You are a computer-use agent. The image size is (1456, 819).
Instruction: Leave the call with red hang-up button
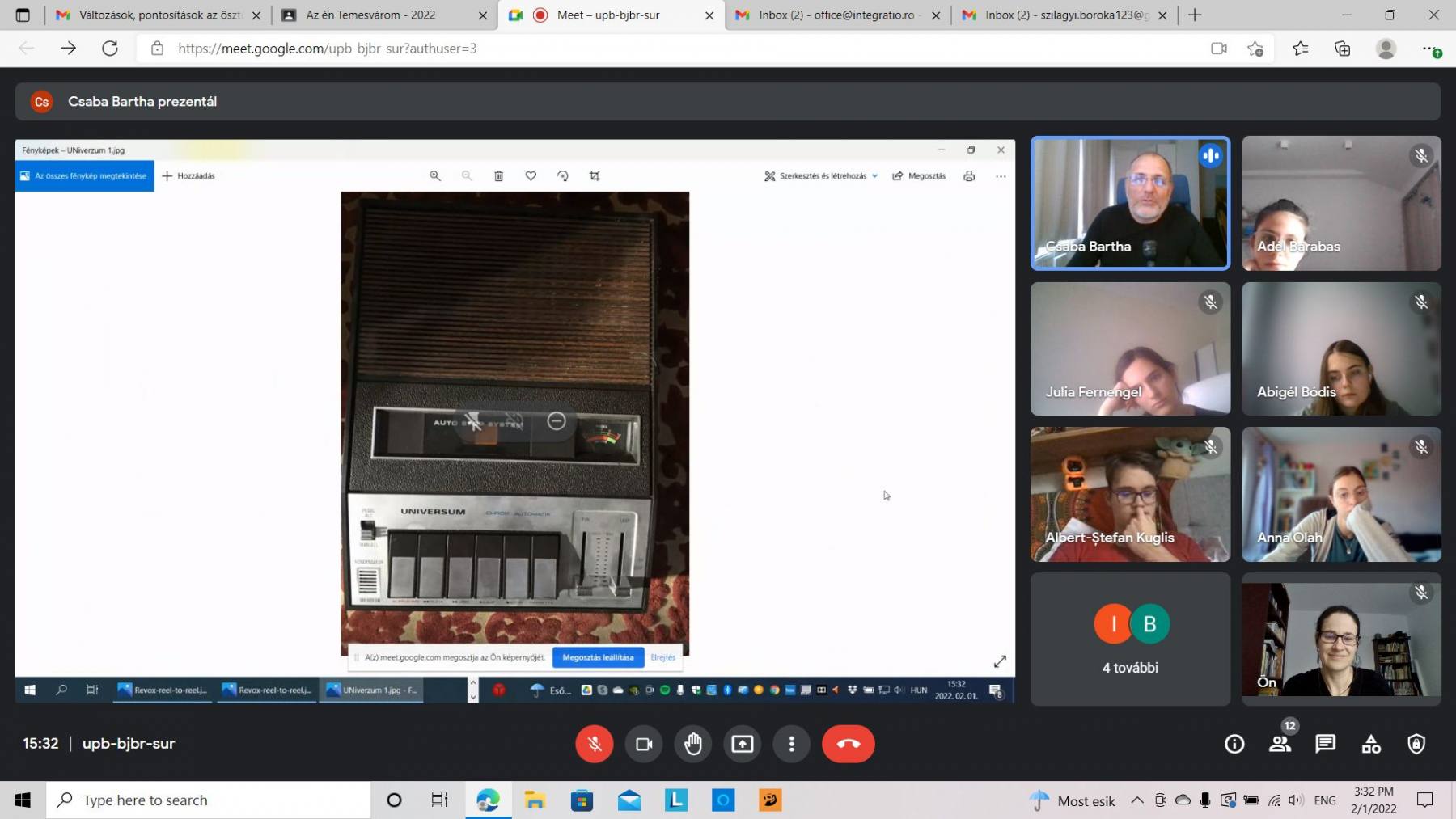pos(849,744)
